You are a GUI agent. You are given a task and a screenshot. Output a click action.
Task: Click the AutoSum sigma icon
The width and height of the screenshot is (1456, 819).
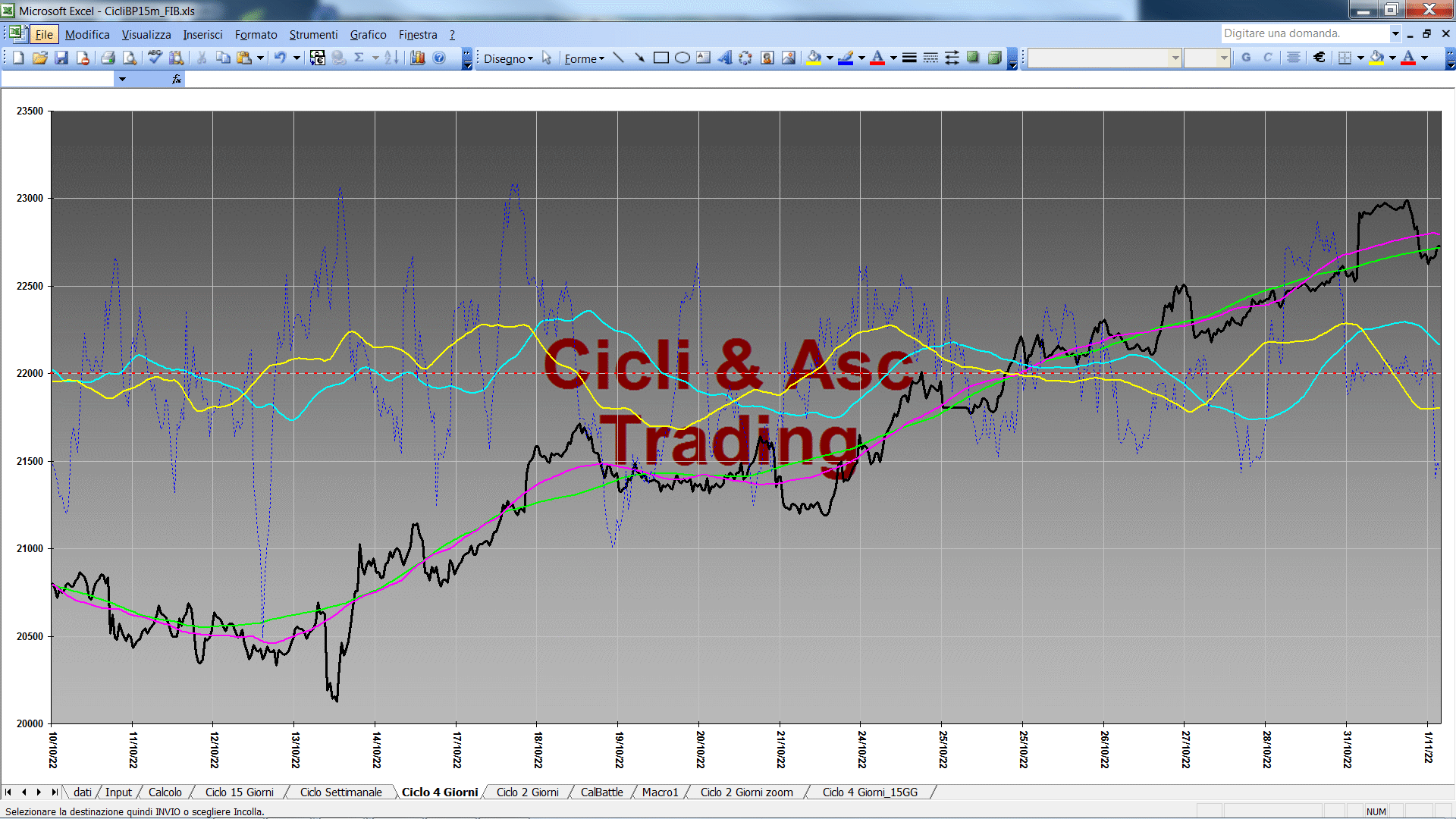coord(359,58)
